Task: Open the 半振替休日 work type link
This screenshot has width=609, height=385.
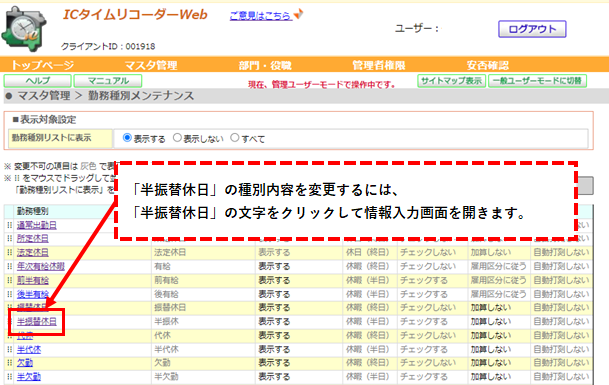Action: [37, 321]
